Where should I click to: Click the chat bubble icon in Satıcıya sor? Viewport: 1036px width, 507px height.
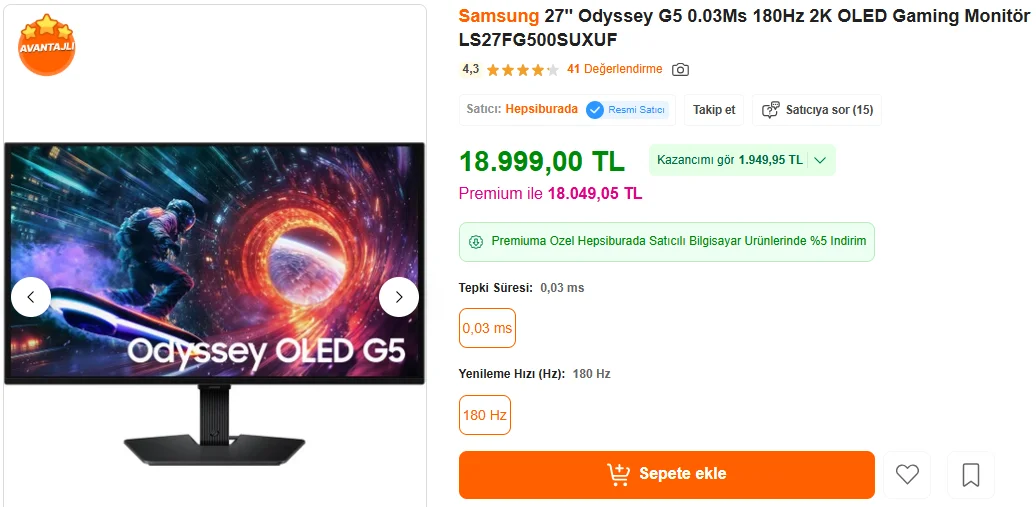tap(770, 110)
